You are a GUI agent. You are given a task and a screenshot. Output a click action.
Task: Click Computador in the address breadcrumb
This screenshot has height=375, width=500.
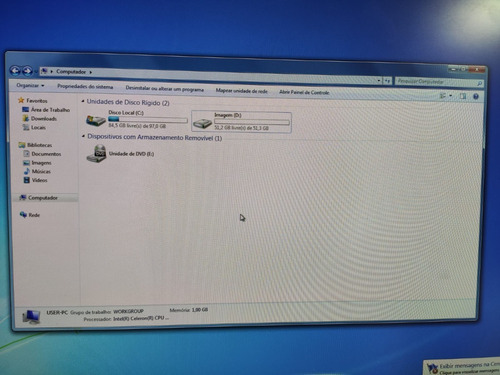71,72
